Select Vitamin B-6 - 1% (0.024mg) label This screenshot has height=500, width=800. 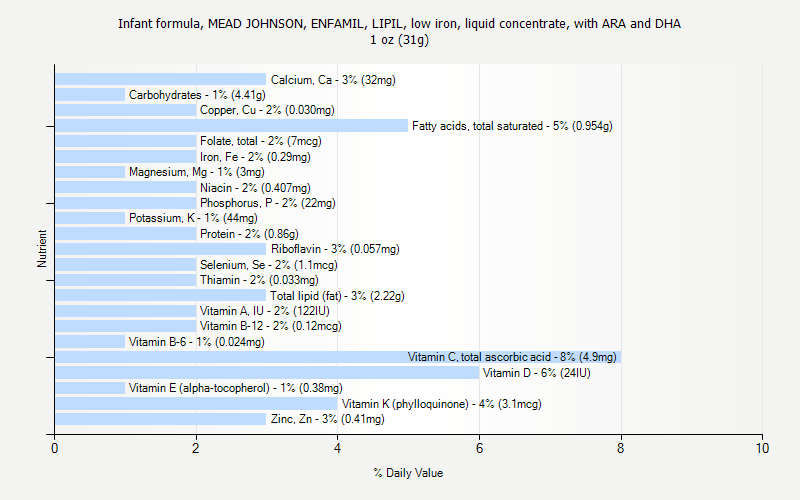point(196,342)
